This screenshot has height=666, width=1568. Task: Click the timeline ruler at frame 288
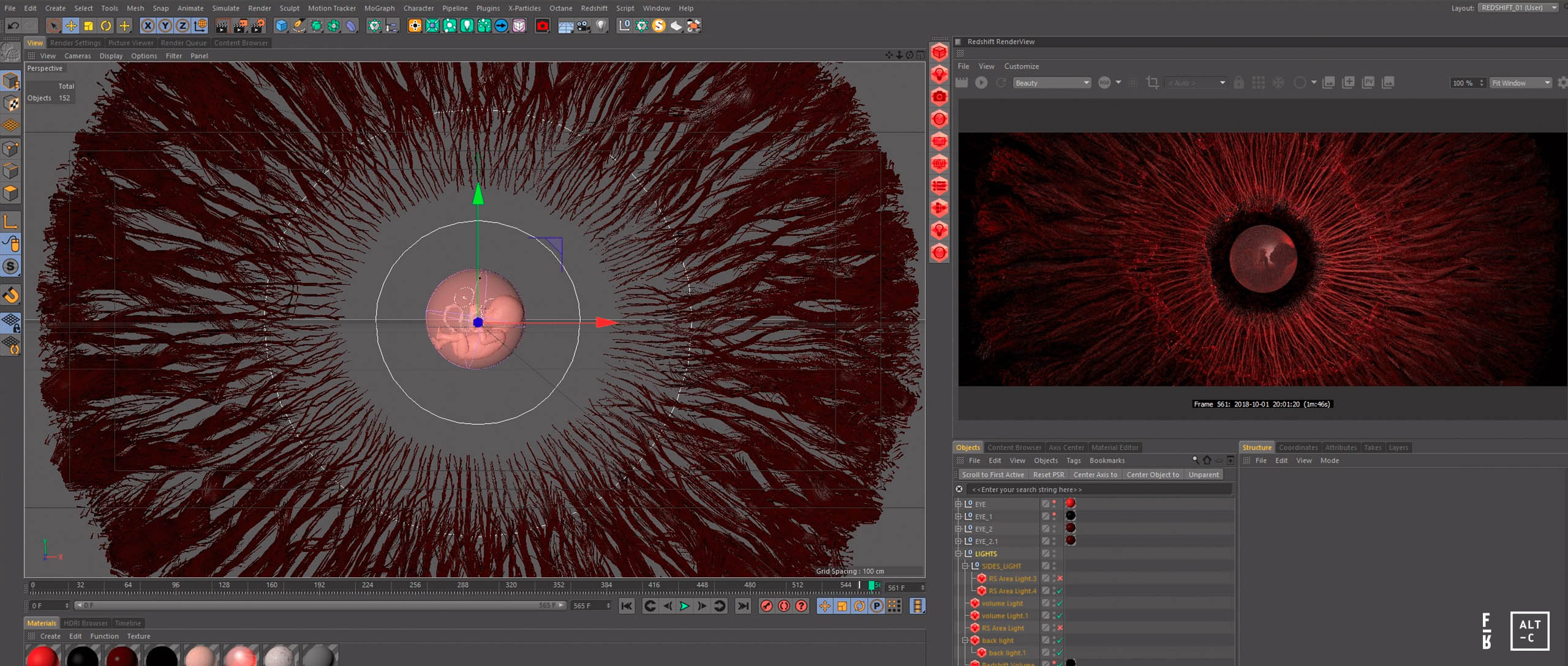(x=463, y=586)
